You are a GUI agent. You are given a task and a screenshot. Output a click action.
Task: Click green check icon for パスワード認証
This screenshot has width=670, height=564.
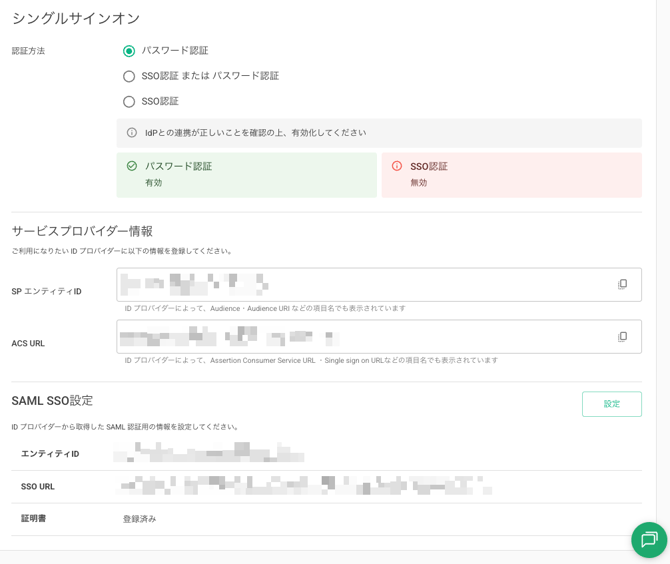(x=132, y=166)
